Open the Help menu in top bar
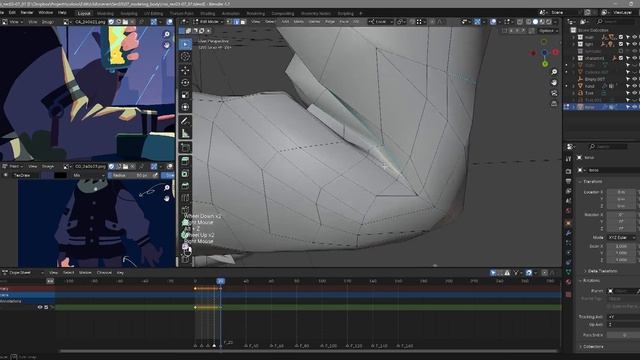 pyautogui.click(x=62, y=13)
